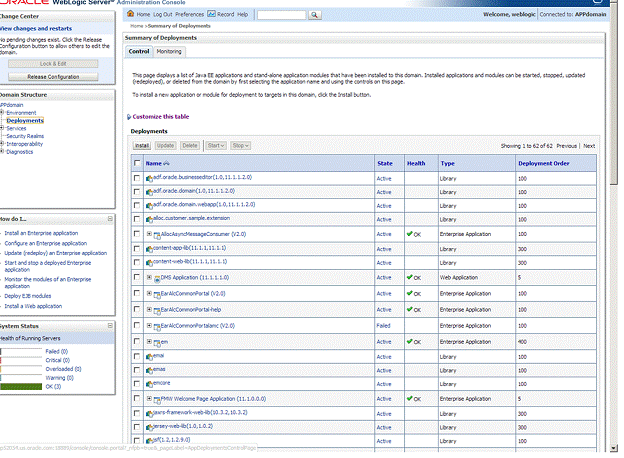Image resolution: width=624 pixels, height=458 pixels.
Task: Click Log Out in top menu
Action: tap(163, 14)
